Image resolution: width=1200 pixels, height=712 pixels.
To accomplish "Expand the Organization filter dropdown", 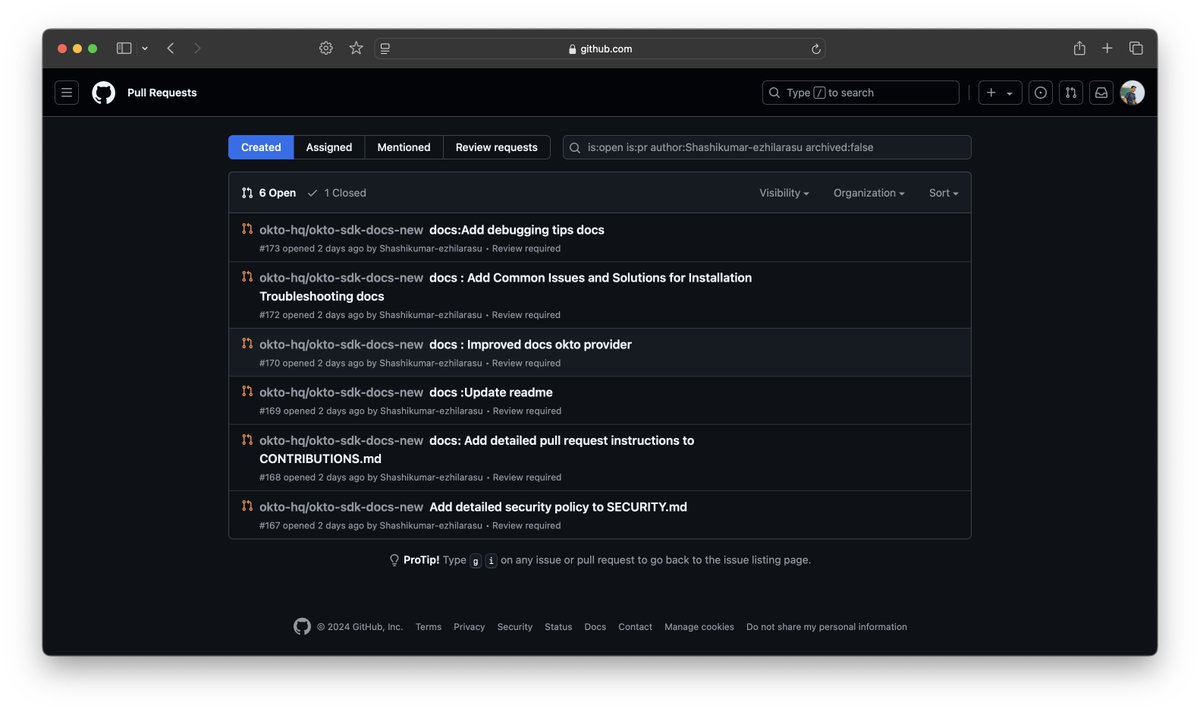I will coord(869,193).
